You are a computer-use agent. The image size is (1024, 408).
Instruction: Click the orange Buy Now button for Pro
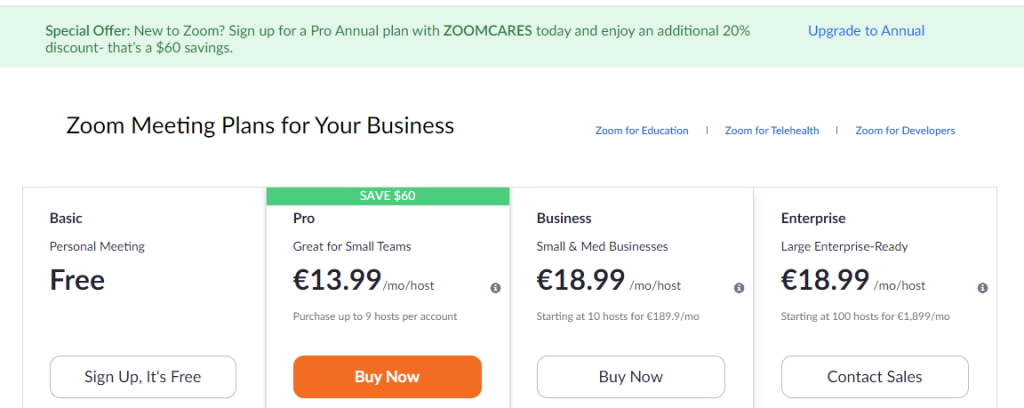(387, 377)
